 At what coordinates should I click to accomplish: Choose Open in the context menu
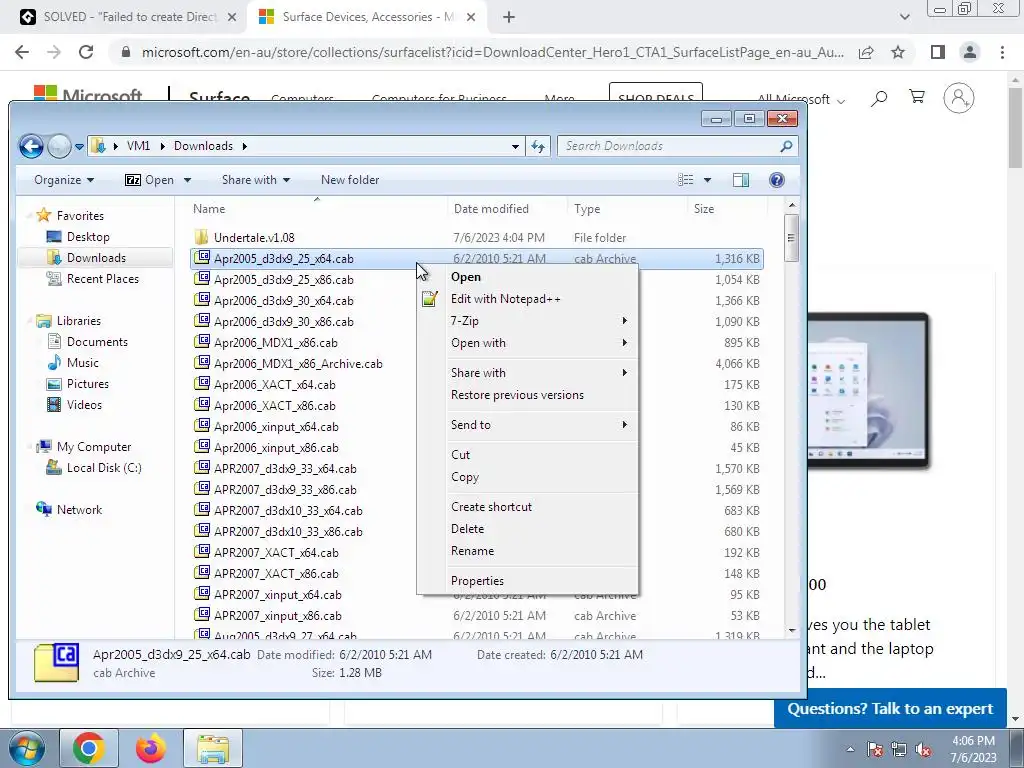coord(527,277)
